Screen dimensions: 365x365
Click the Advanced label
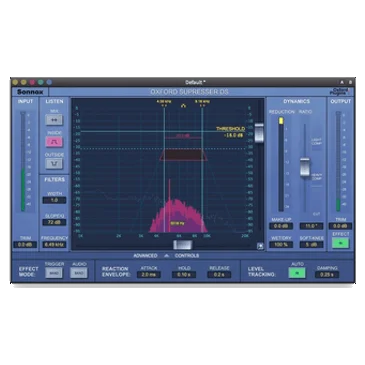click(x=145, y=256)
